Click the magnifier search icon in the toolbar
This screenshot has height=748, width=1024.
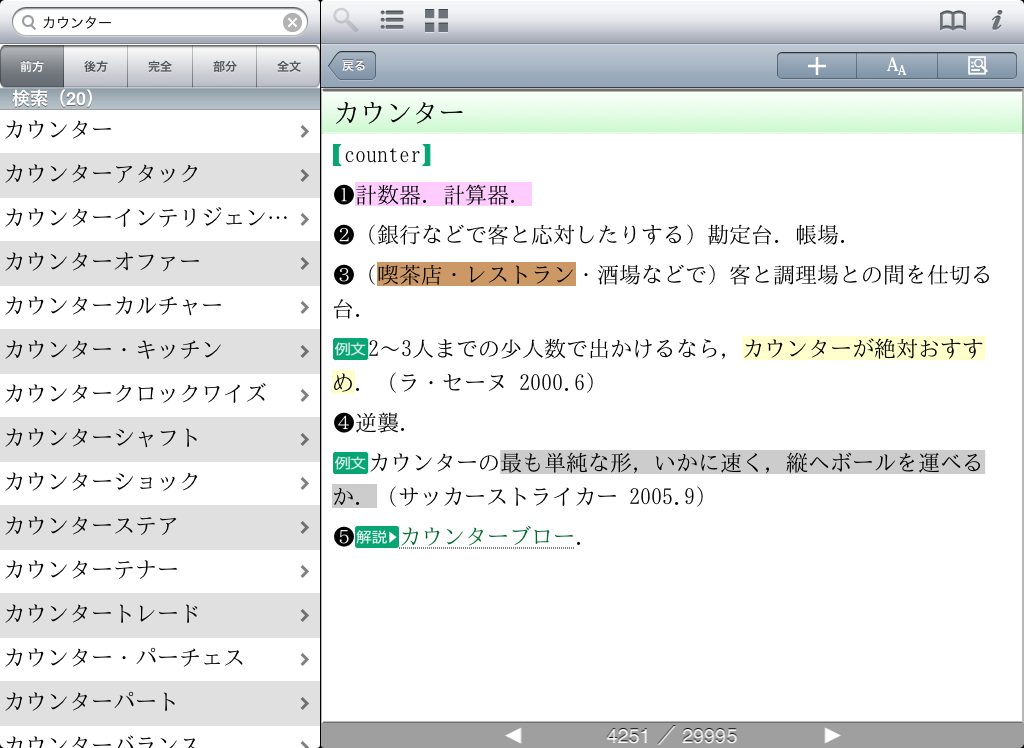[x=345, y=20]
